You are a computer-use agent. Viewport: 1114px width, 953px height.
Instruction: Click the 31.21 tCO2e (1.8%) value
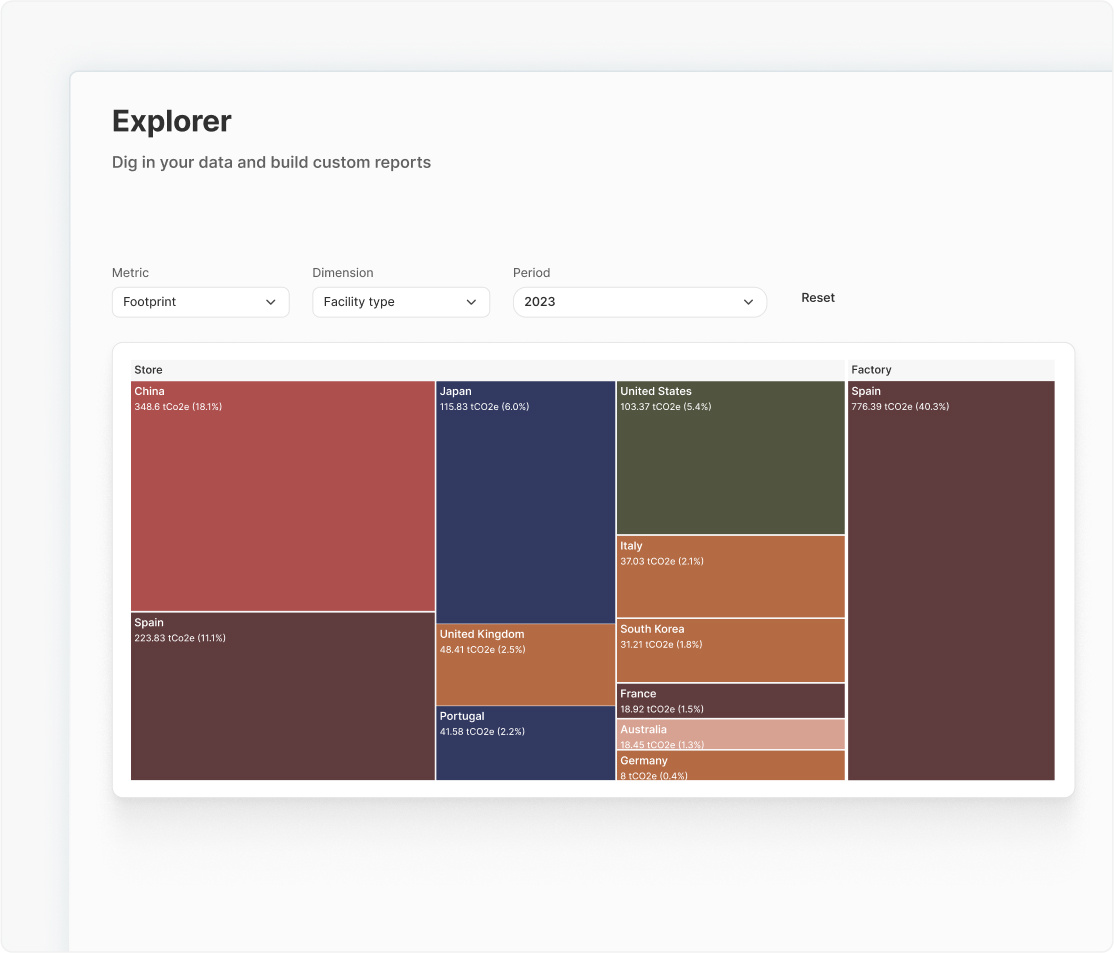(x=661, y=645)
